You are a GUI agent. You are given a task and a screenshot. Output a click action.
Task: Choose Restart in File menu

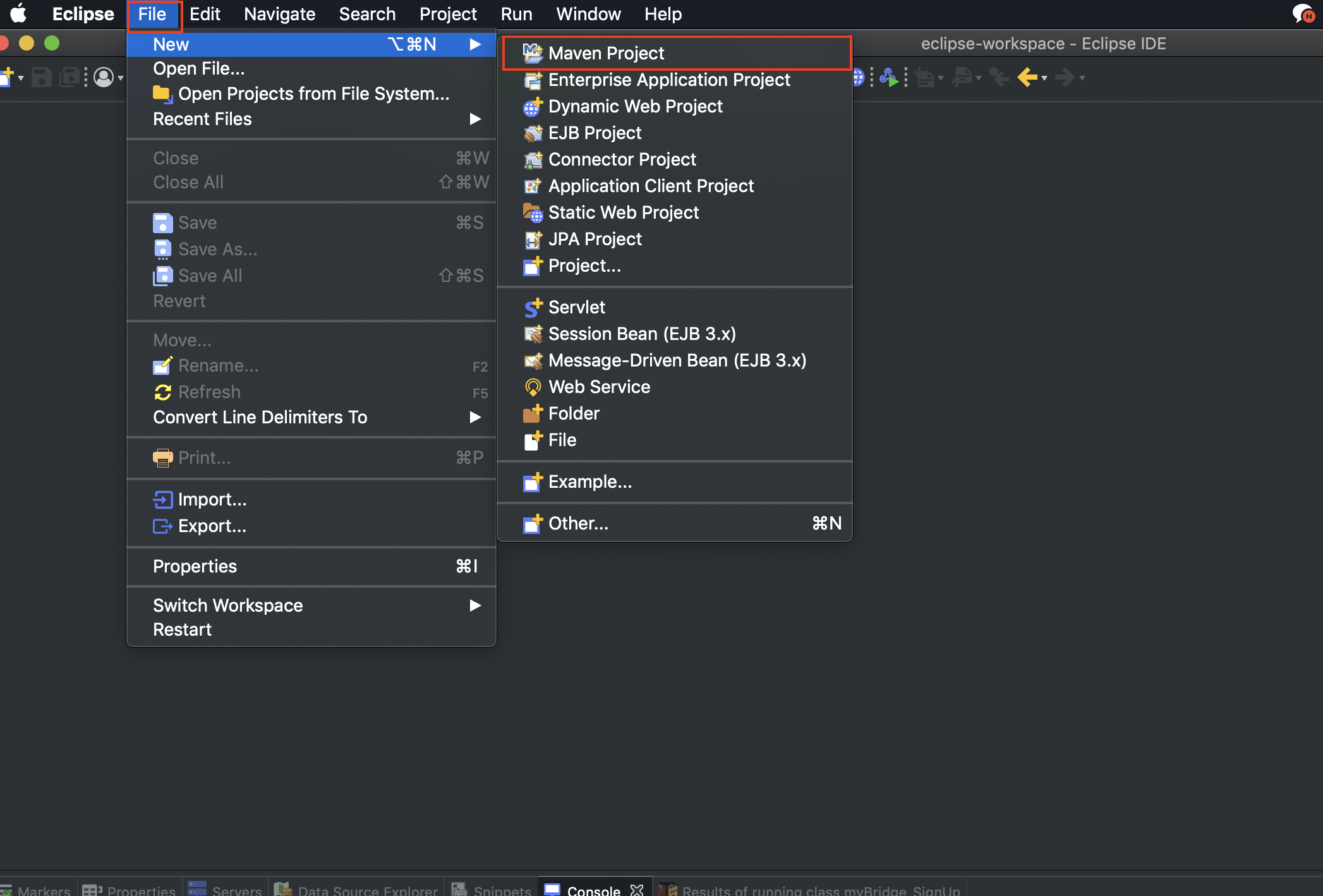(311, 630)
